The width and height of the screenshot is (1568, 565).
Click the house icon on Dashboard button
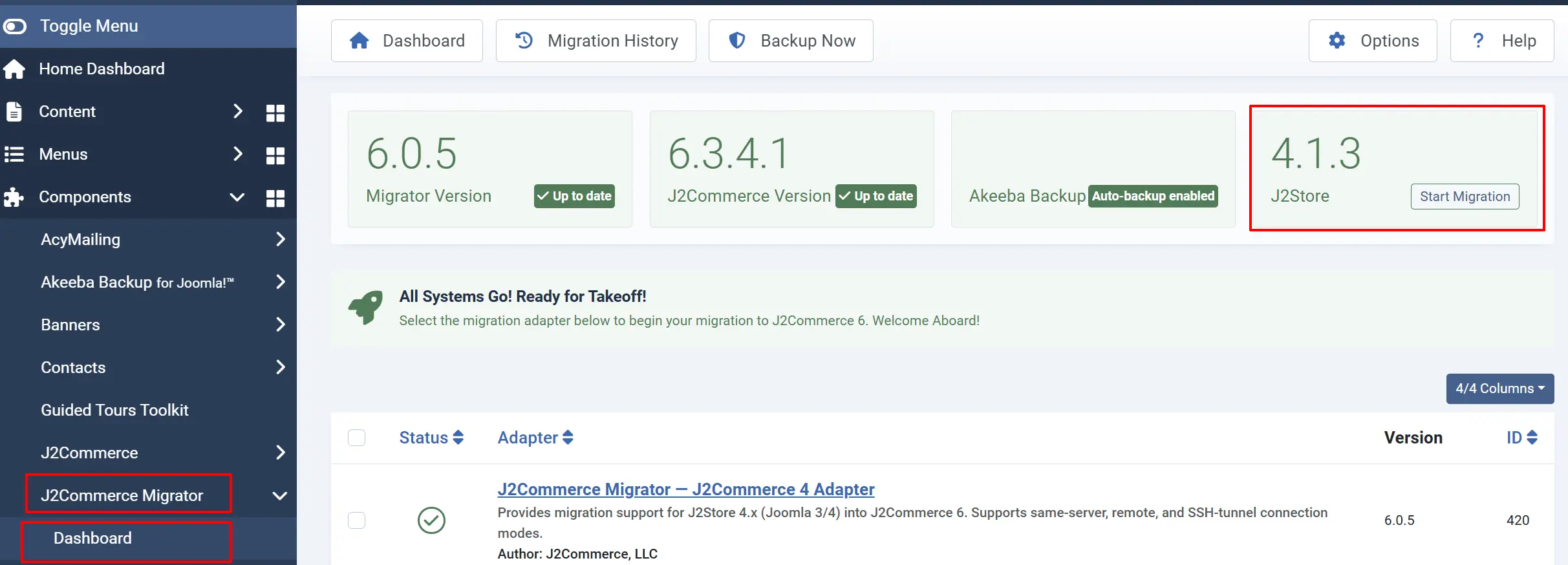click(360, 41)
